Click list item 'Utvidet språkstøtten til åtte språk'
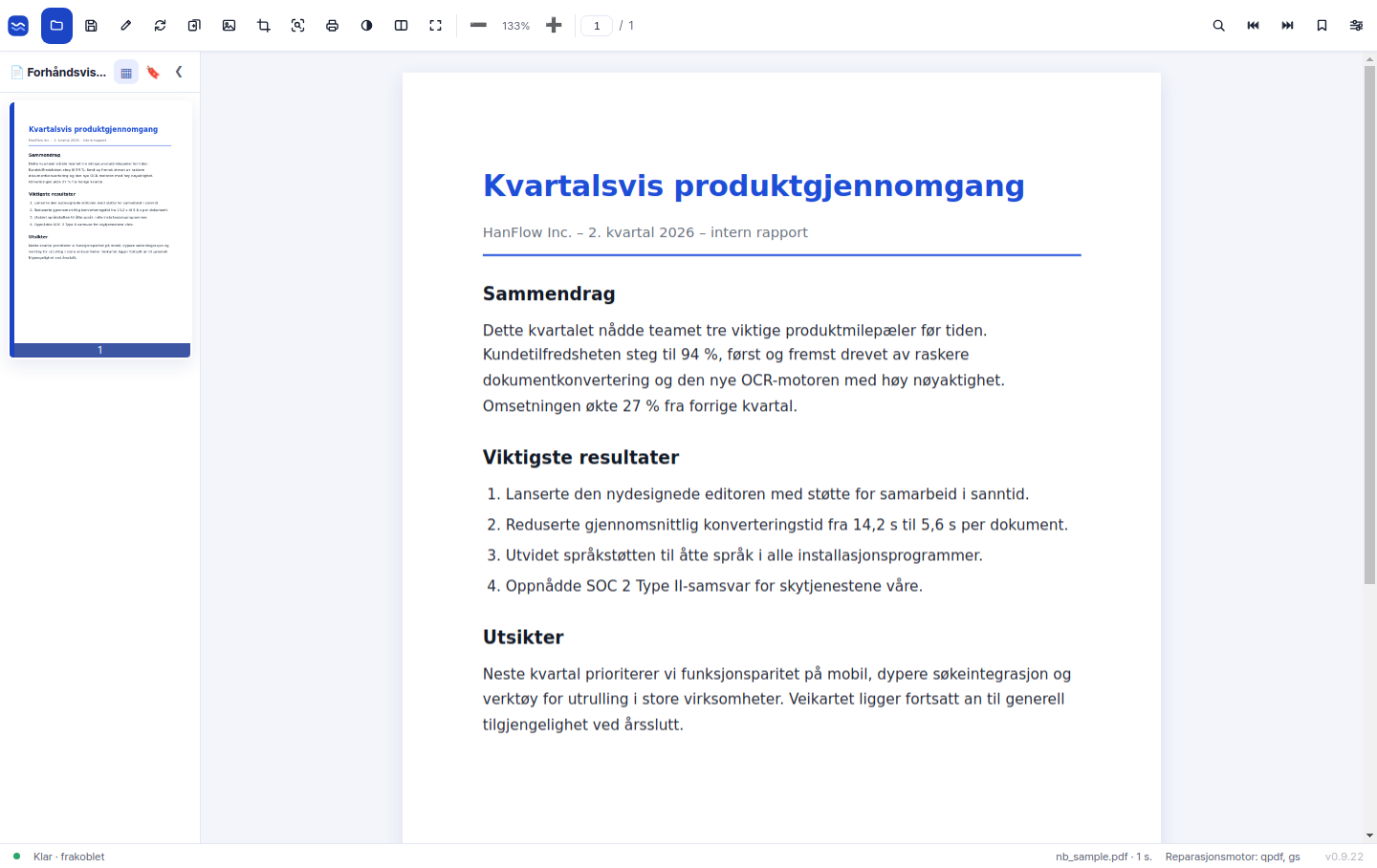Screen dimensions: 1377x868 pyautogui.click(x=744, y=555)
